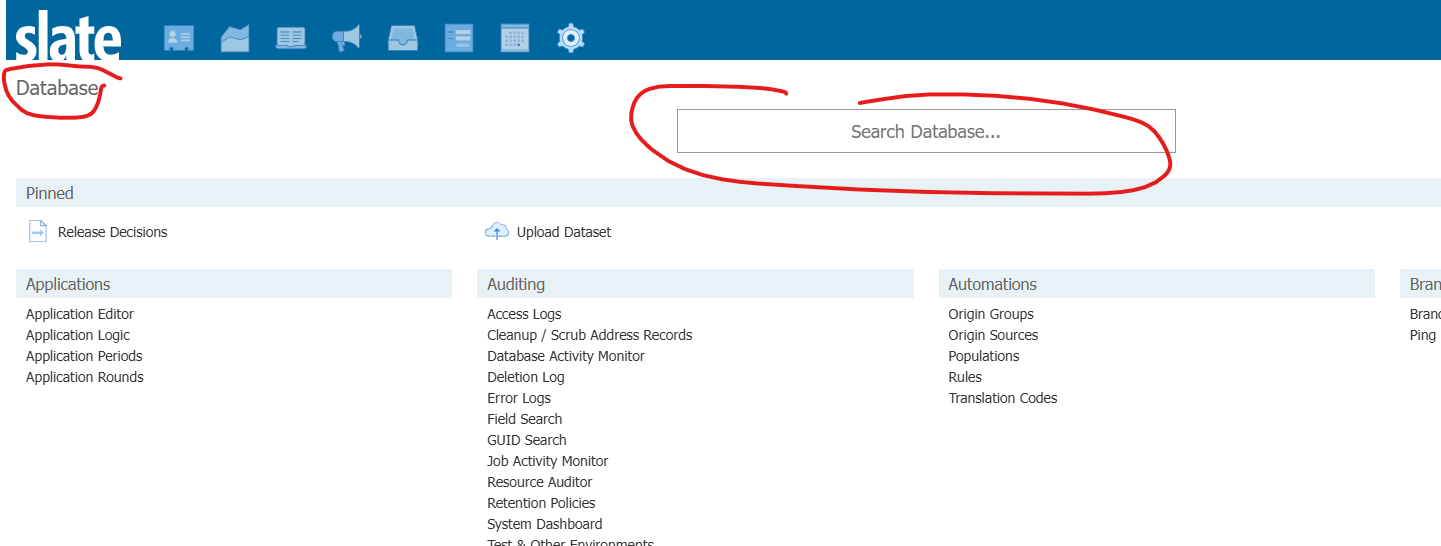Viewport: 1441px width, 546px height.
Task: Open the pinned Release Decisions link
Action: (112, 232)
